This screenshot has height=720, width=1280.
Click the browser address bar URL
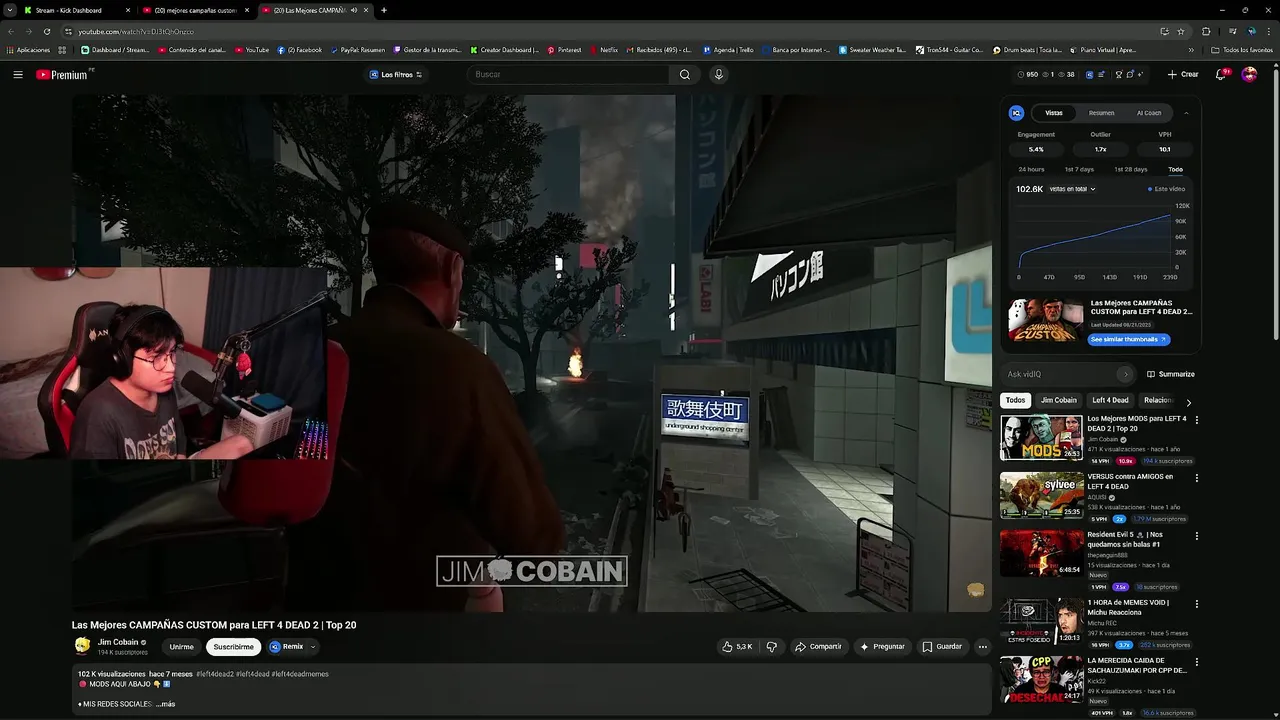click(x=136, y=31)
